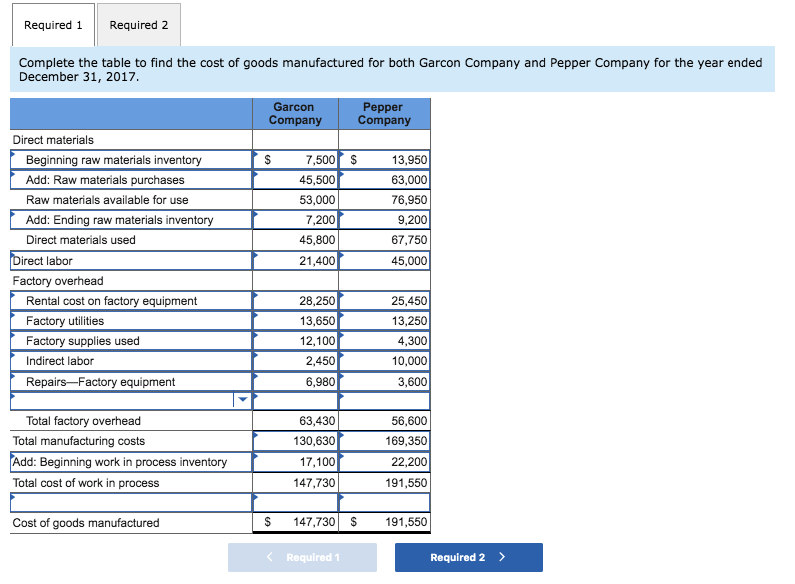Edit Garcon raw materials purchases 45,500
The height and width of the screenshot is (584, 795).
point(296,180)
